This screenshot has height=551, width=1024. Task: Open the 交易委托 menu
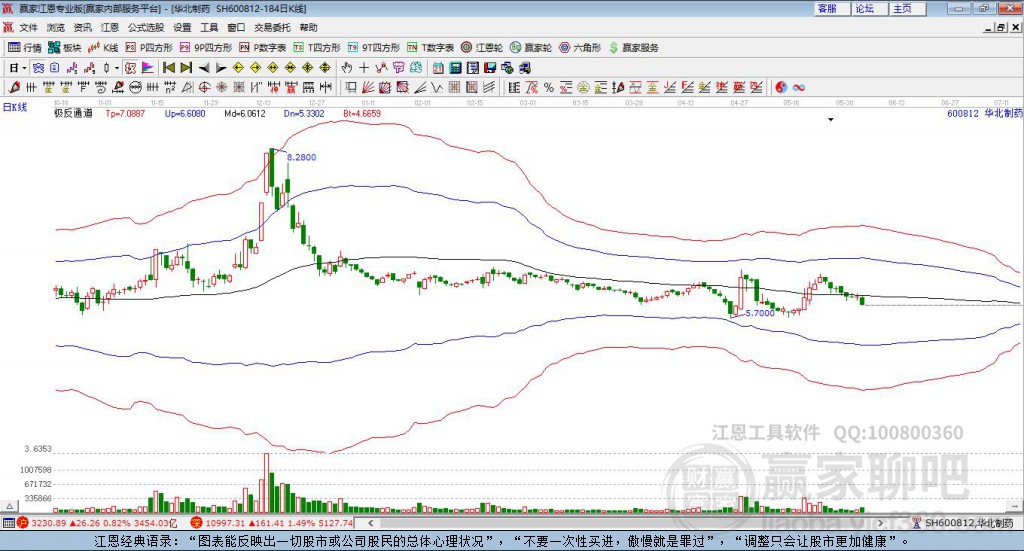click(x=272, y=27)
